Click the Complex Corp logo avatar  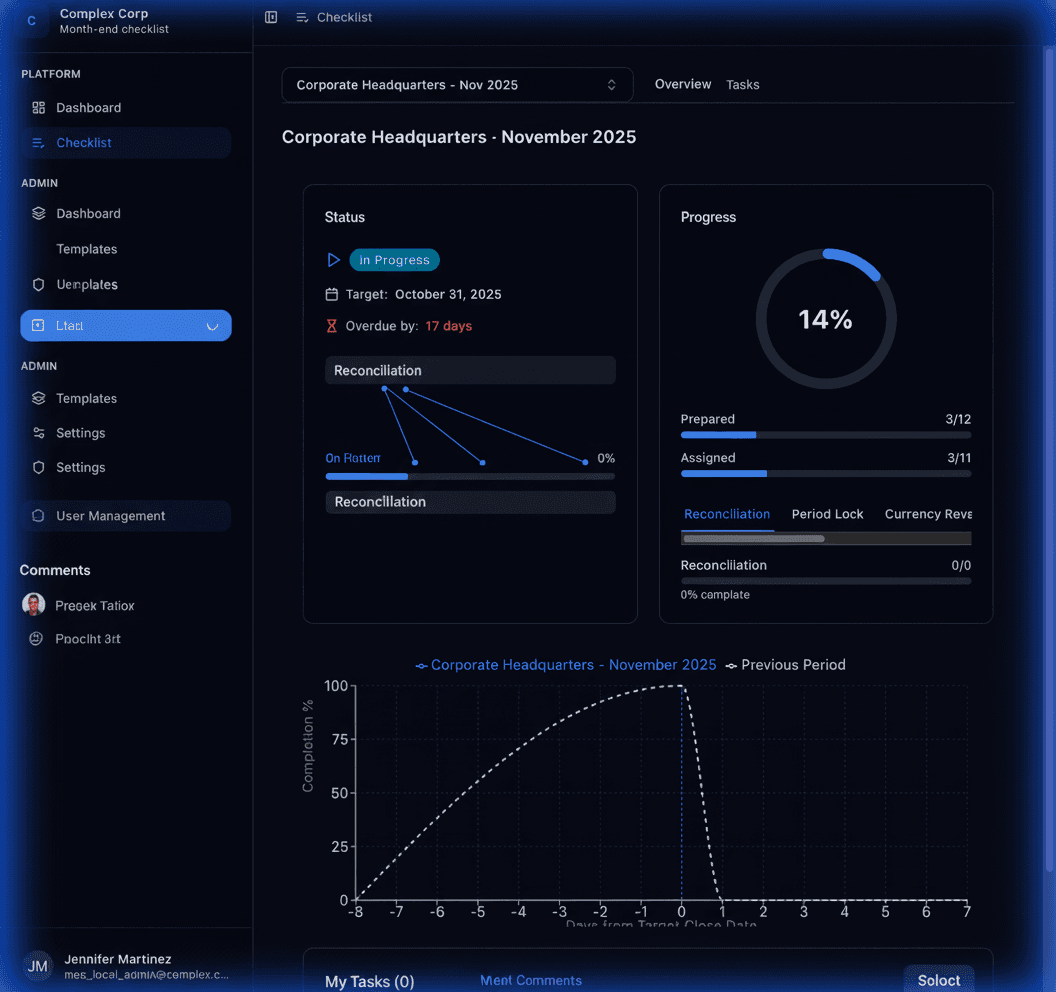click(x=32, y=21)
